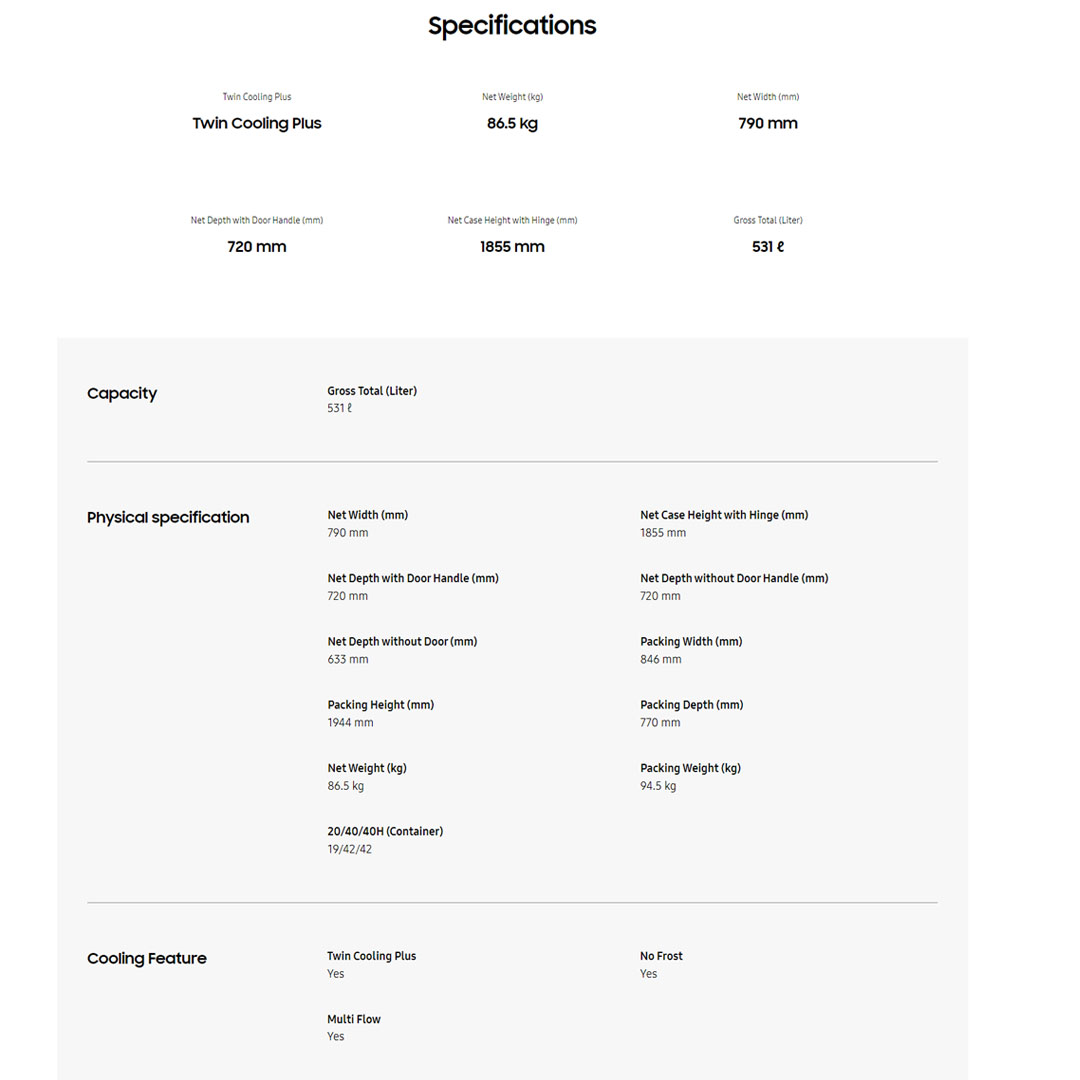Click the Packing Width (mm) label
This screenshot has width=1080, height=1080.
tap(691, 642)
